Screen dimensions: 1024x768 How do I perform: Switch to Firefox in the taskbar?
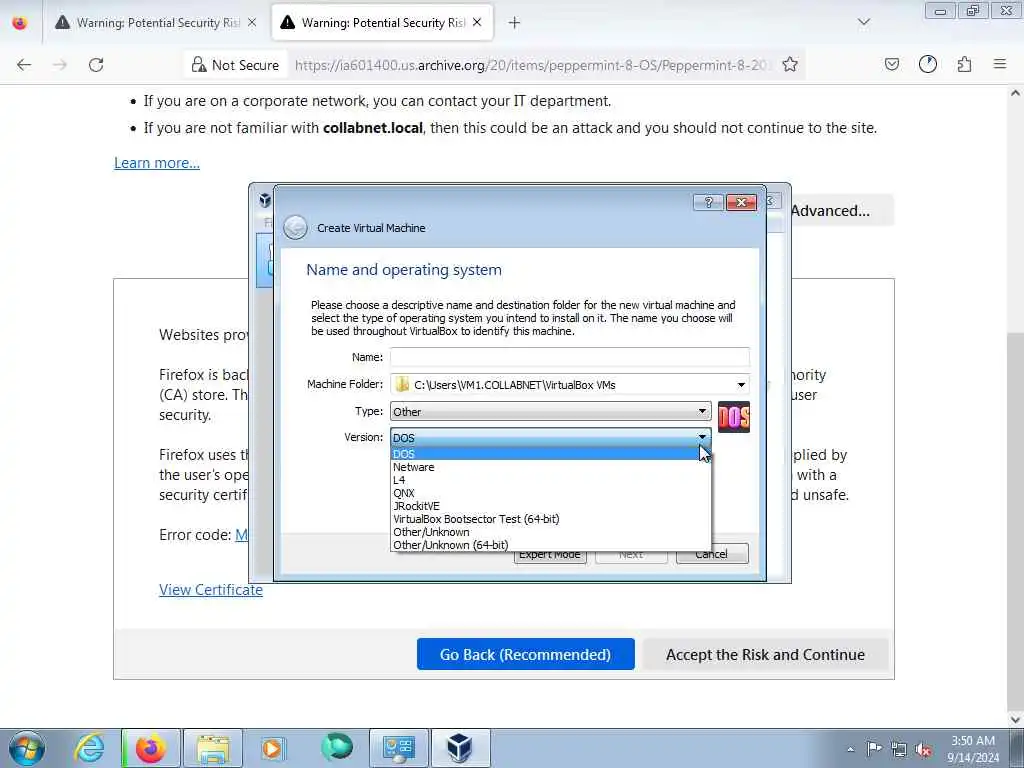point(151,748)
